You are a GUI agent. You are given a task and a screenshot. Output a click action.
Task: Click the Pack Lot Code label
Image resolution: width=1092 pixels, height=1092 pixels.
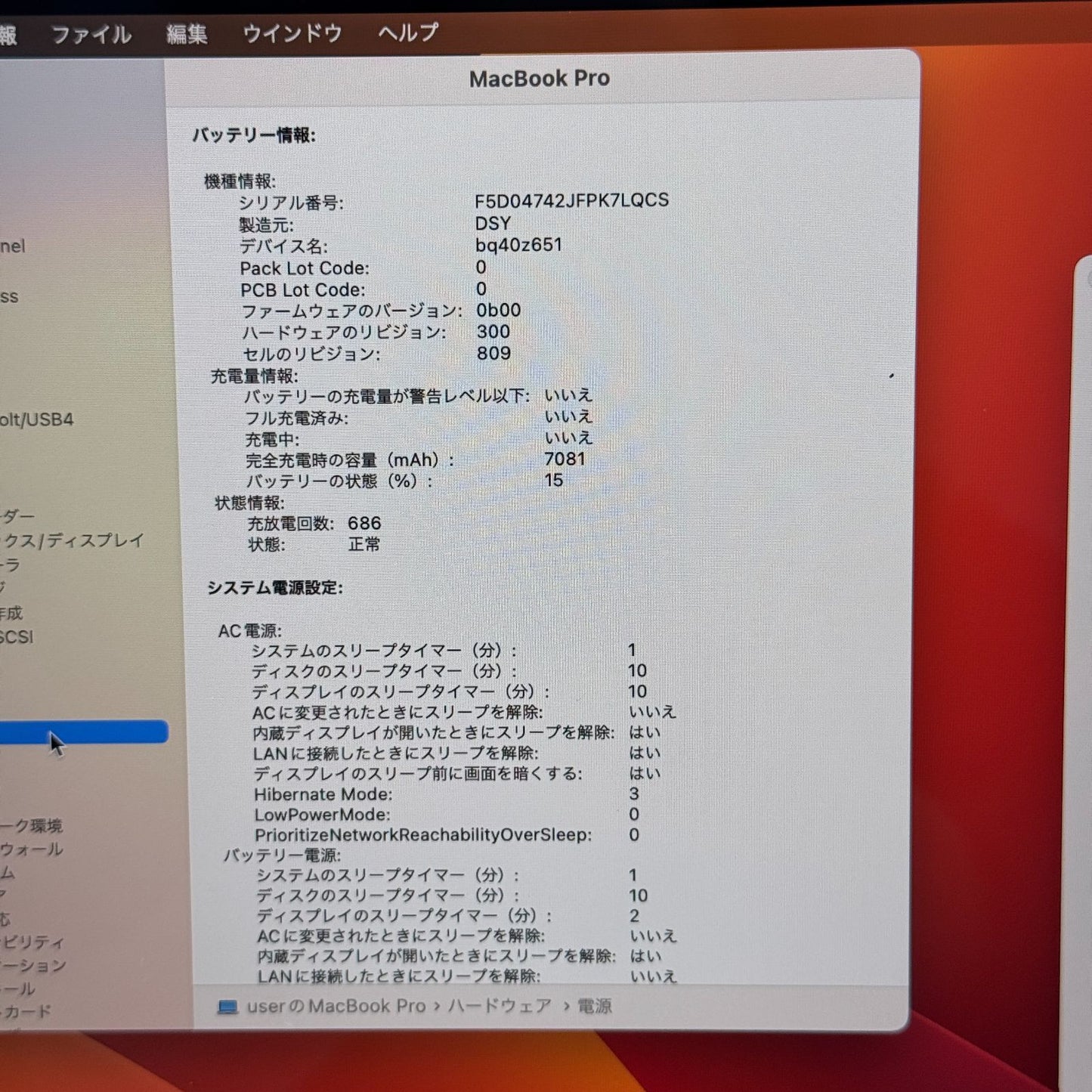tap(305, 268)
